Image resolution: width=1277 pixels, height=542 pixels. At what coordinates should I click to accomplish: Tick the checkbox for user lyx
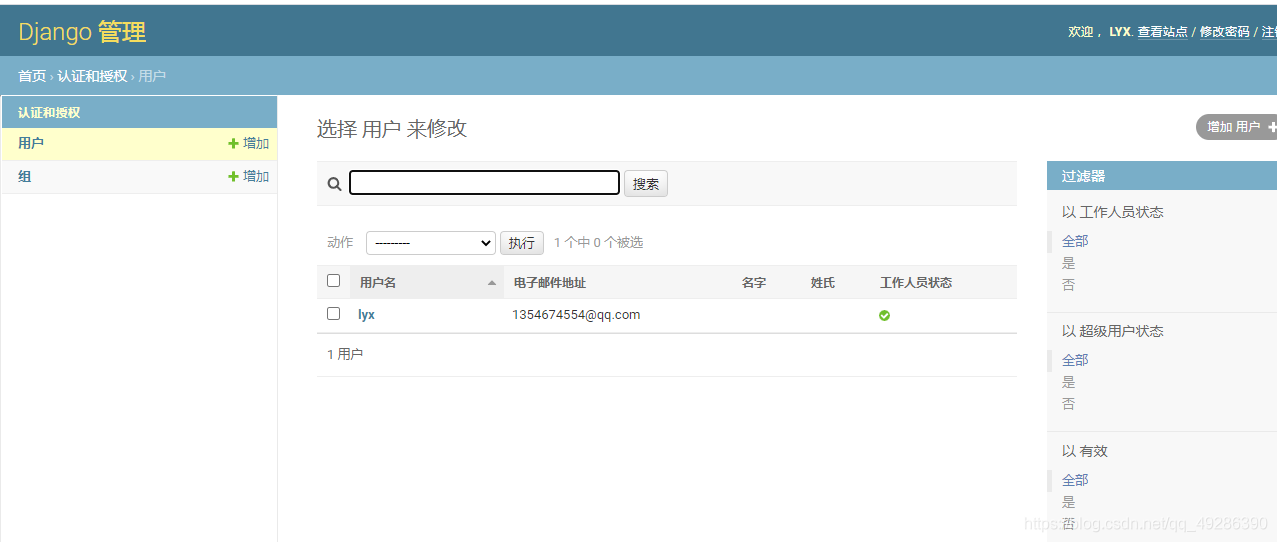tap(334, 314)
